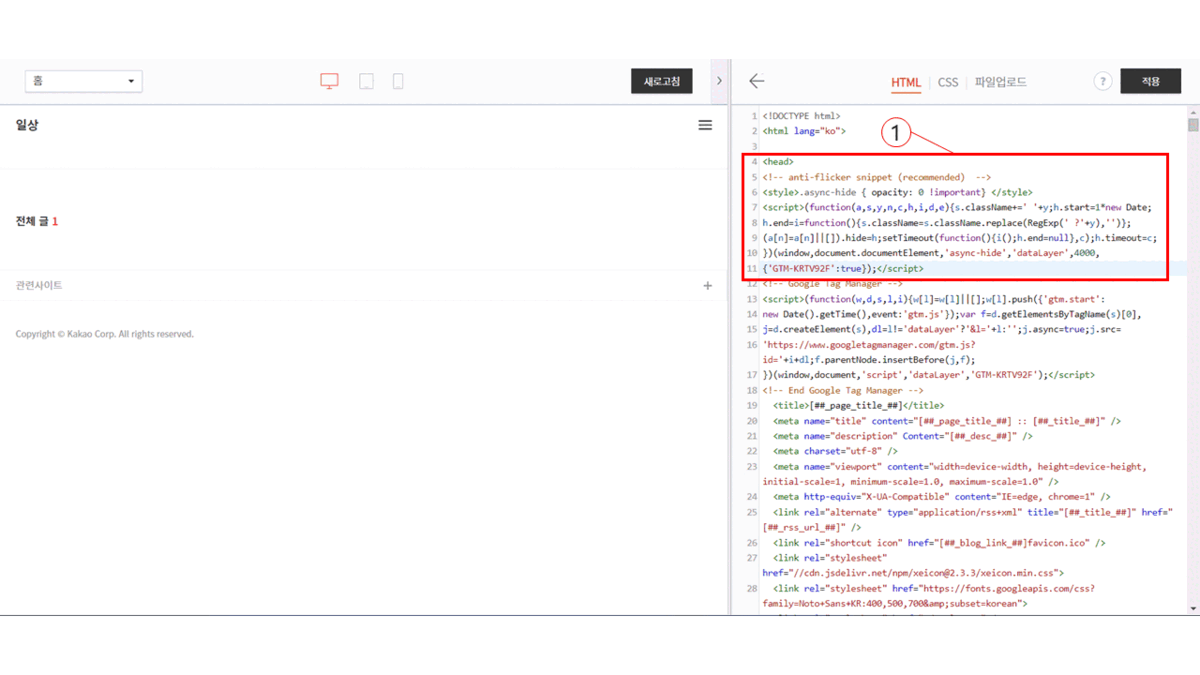This screenshot has width=1200, height=675.
Task: Go back using the left arrow icon
Action: pyautogui.click(x=757, y=81)
